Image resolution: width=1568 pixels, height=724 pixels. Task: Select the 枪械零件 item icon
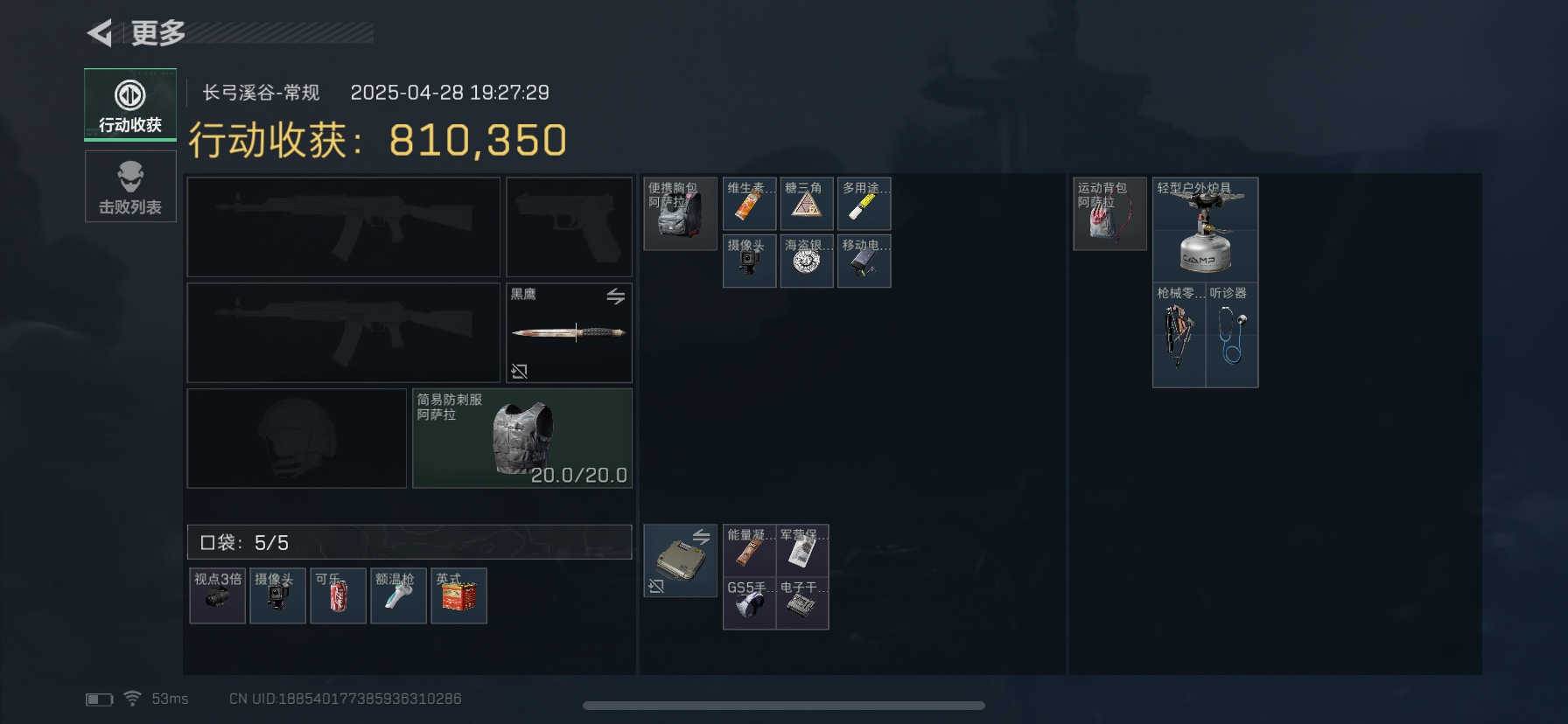1179,335
